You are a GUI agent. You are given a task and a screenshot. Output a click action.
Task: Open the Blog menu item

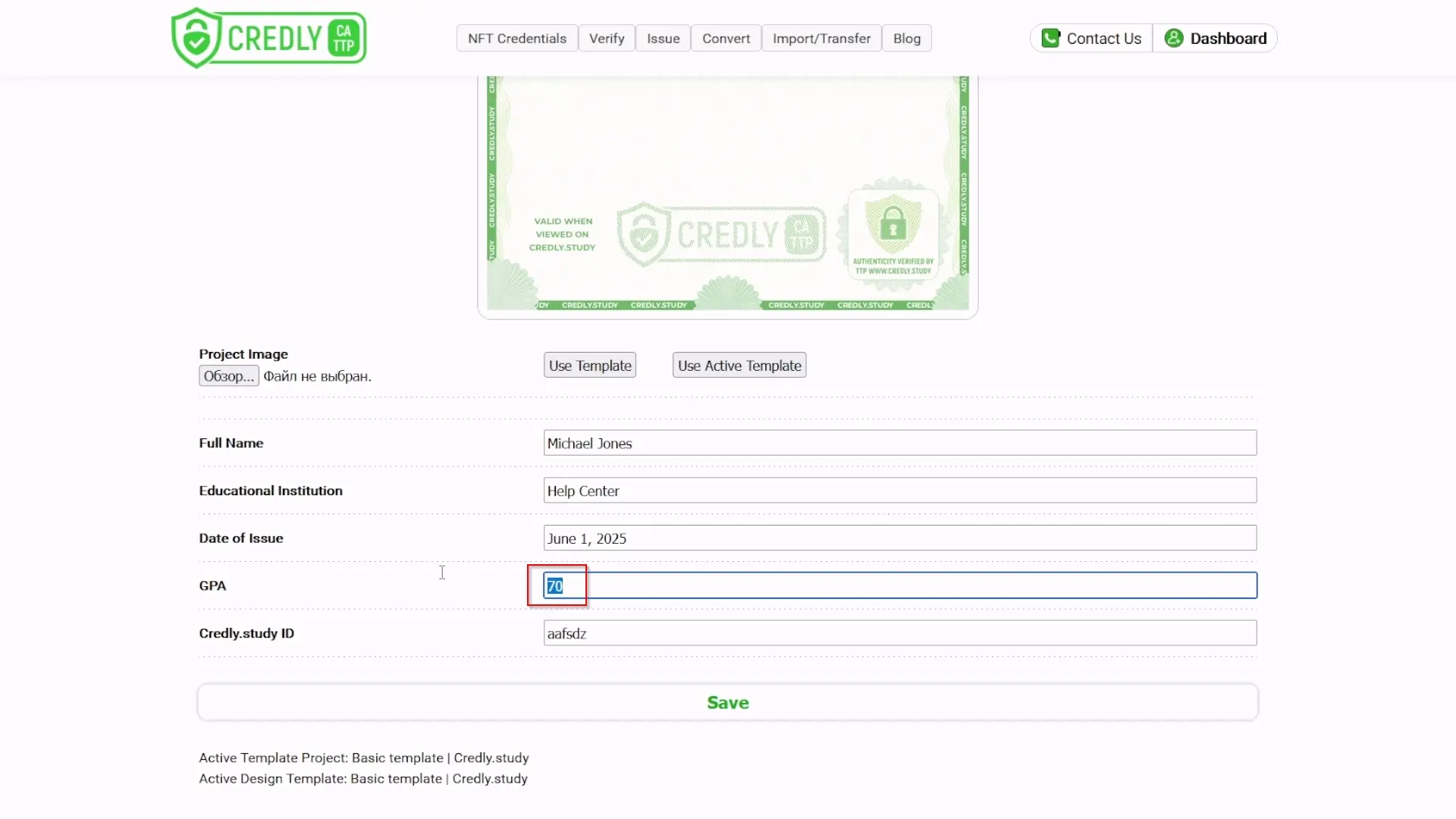pos(907,39)
